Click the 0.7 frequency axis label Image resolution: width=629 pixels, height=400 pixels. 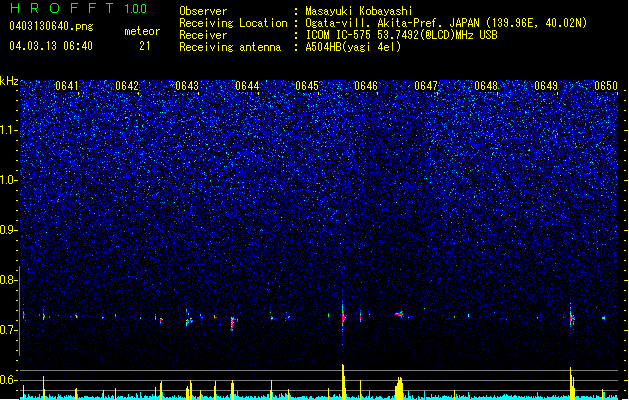click(x=9, y=330)
